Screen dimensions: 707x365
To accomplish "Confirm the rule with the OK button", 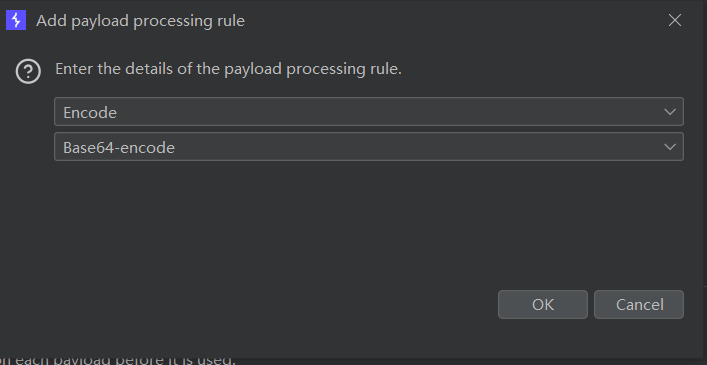I will (543, 305).
